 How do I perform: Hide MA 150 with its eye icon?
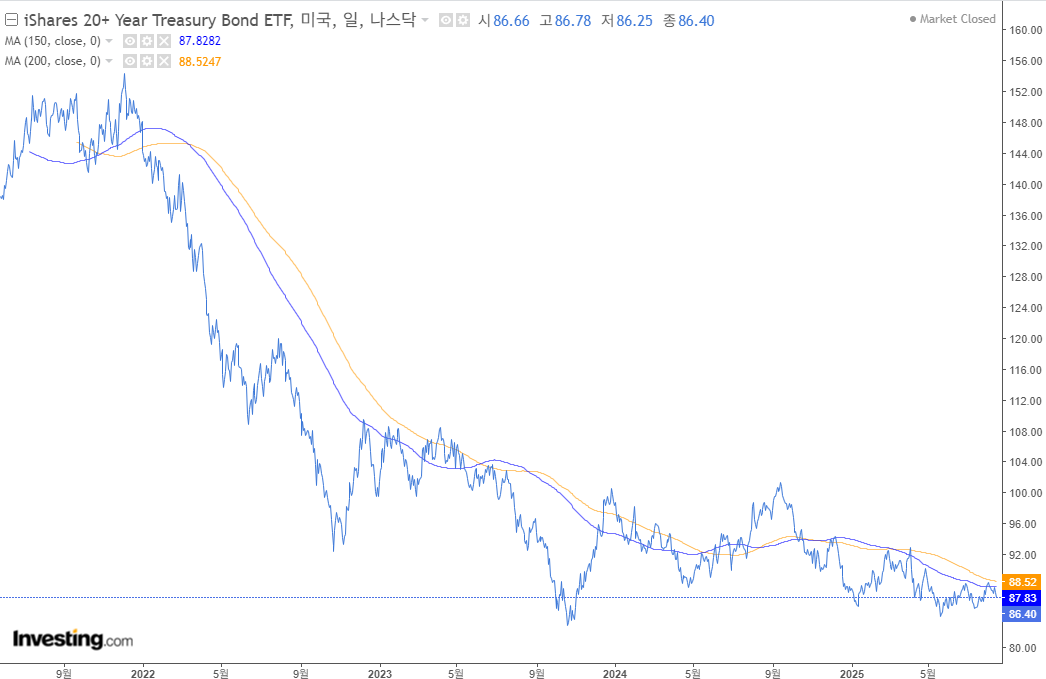tap(130, 41)
